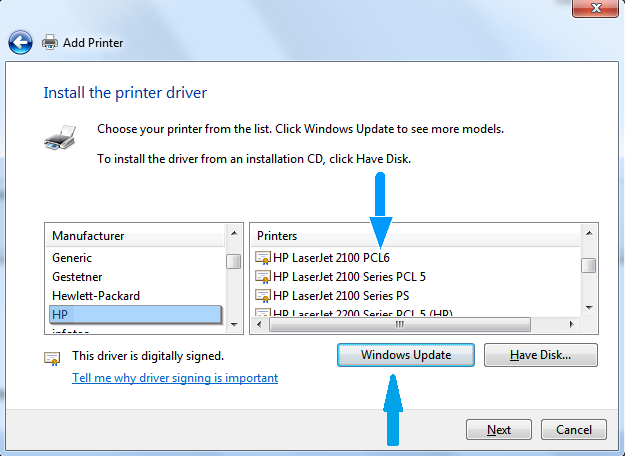
Task: Choose HP LaserJet 2100 PCL6 printer
Action: point(331,258)
